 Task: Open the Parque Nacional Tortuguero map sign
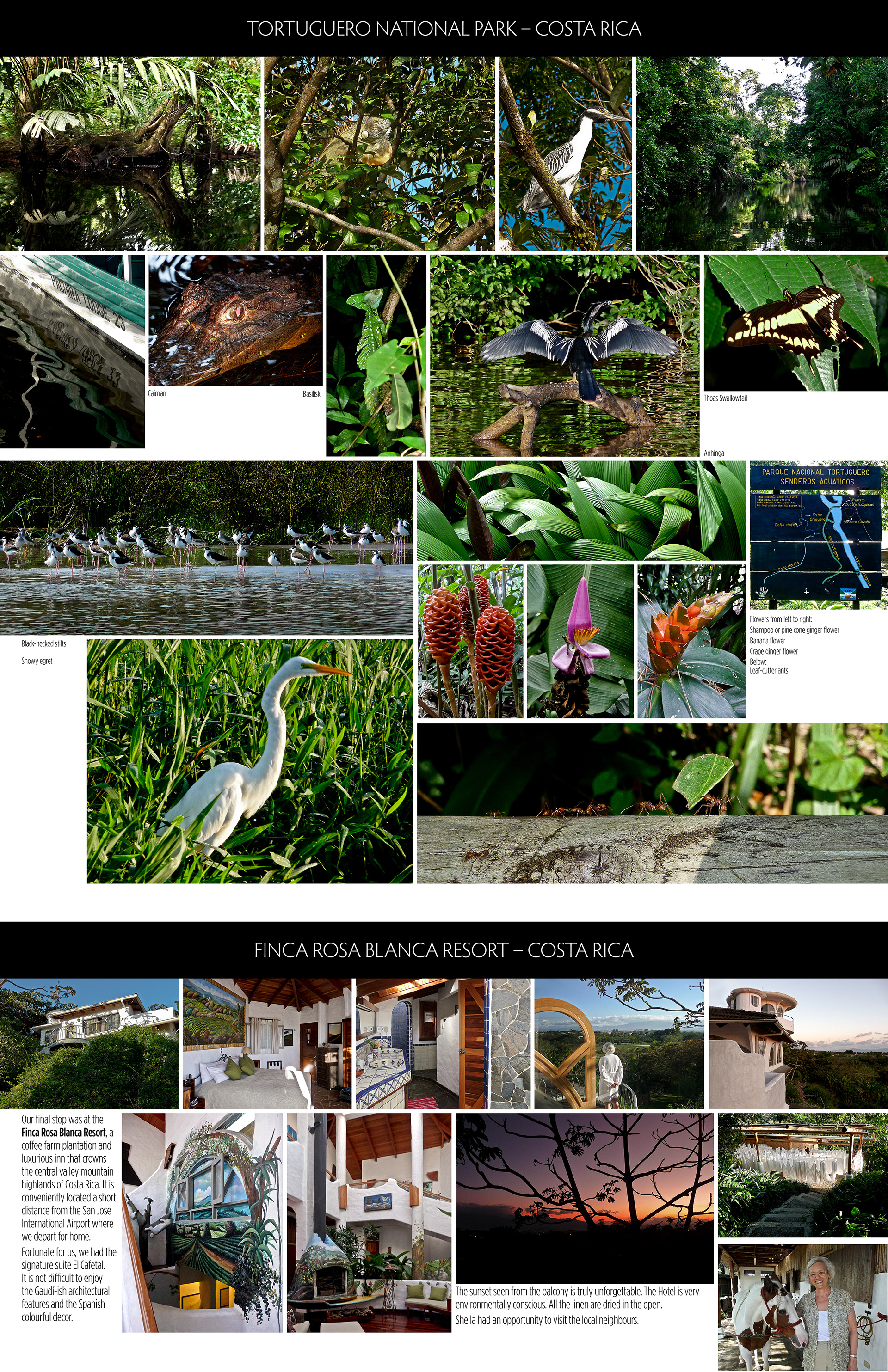click(818, 534)
